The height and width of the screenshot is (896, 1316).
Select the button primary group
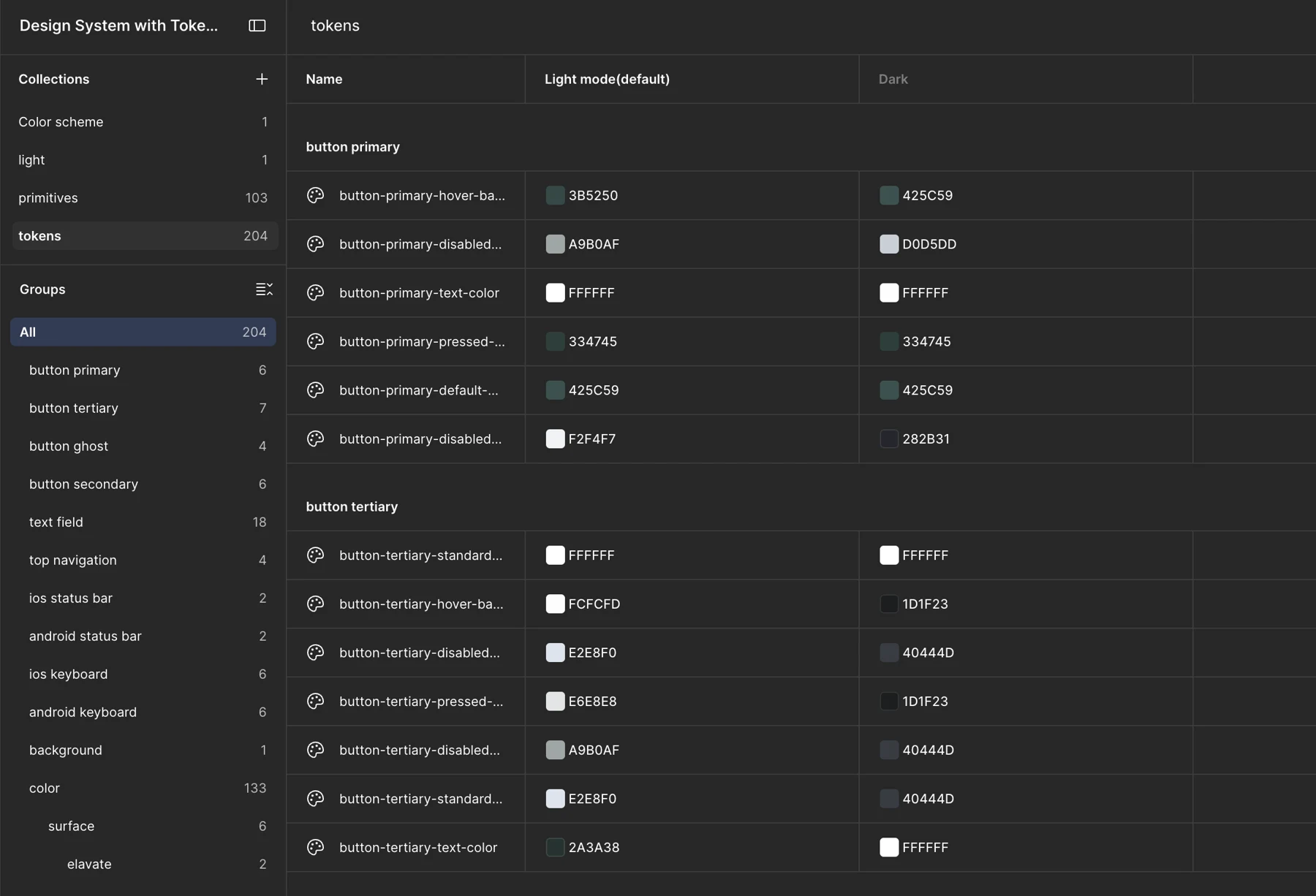[143, 370]
